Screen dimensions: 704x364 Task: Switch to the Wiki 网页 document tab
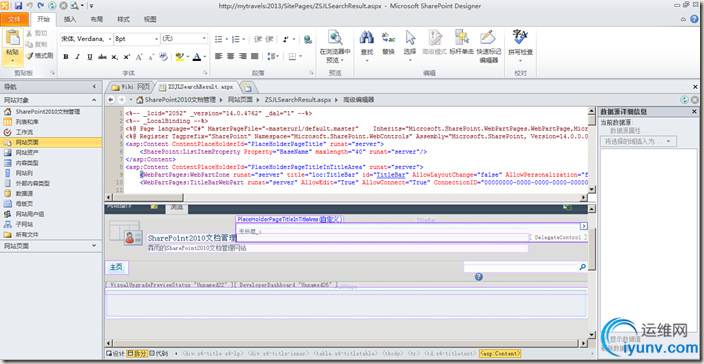[x=131, y=87]
